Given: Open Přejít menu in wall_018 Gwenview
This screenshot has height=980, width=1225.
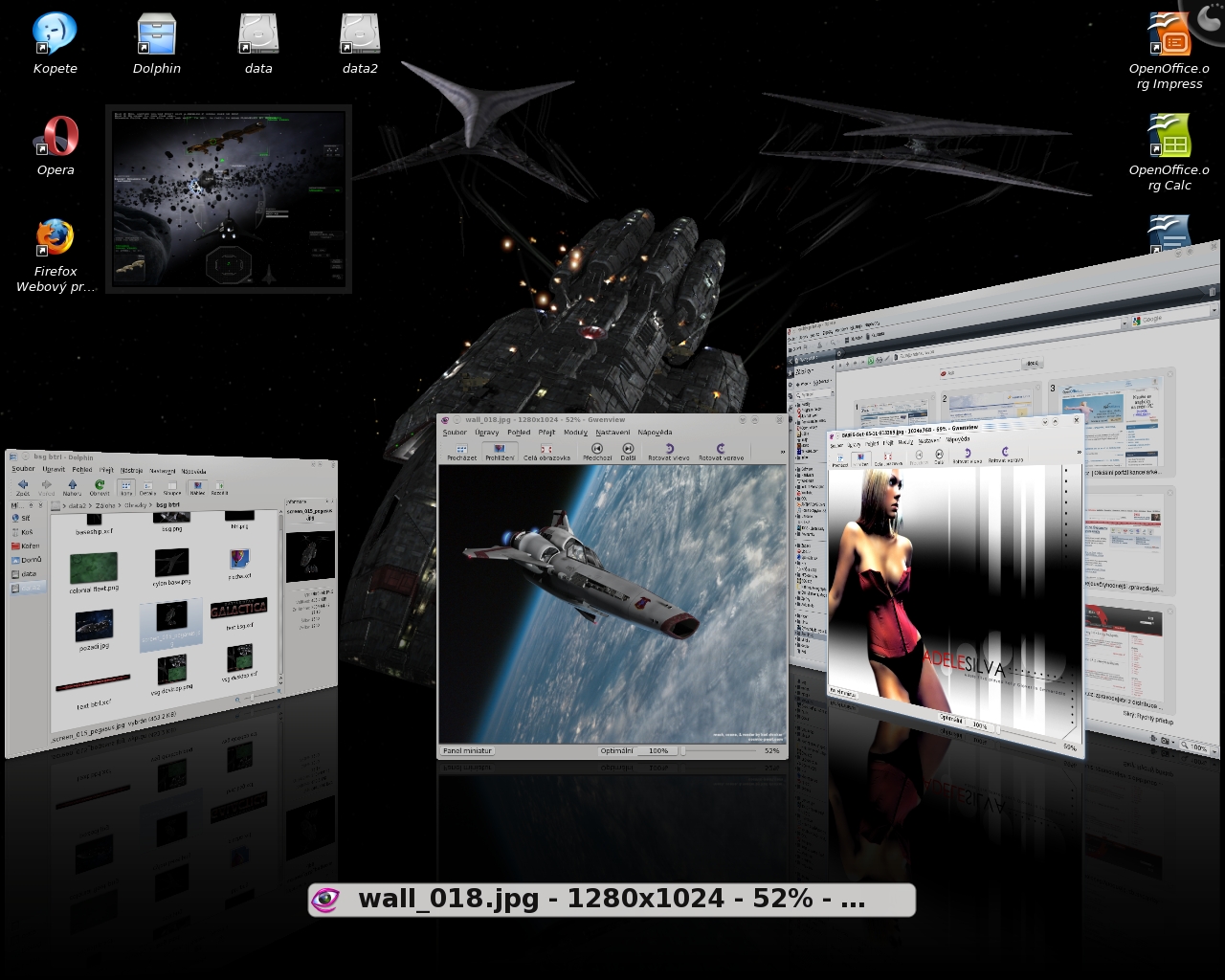Looking at the screenshot, I should (x=546, y=433).
